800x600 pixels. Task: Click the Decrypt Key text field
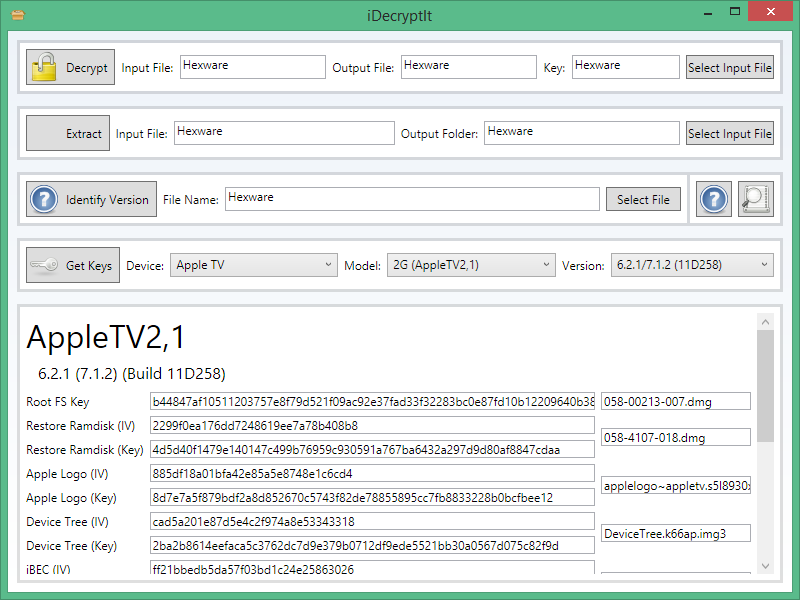[626, 67]
